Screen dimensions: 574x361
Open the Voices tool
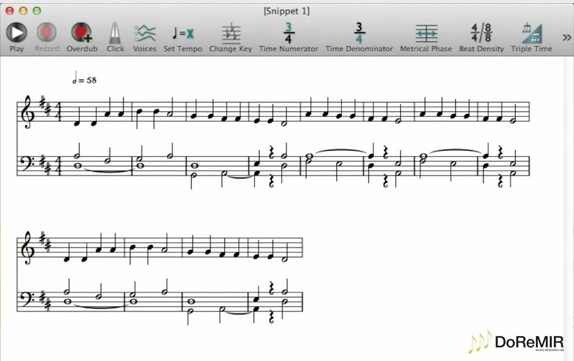(145, 37)
